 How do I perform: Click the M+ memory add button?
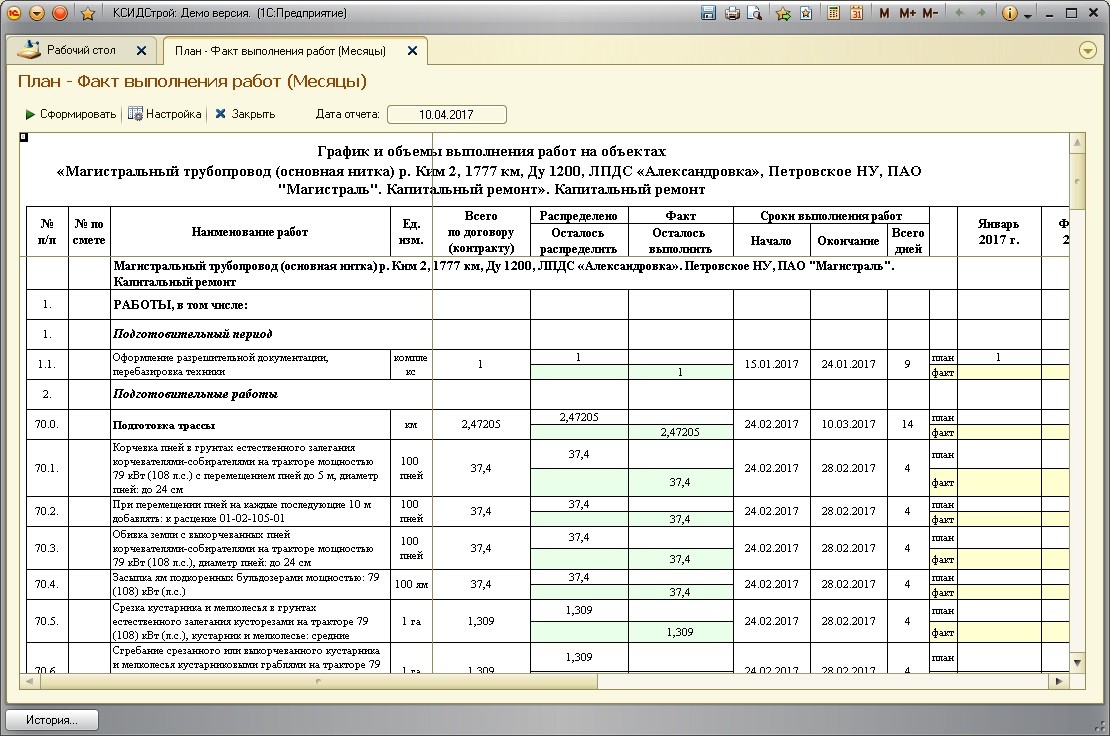(x=907, y=13)
